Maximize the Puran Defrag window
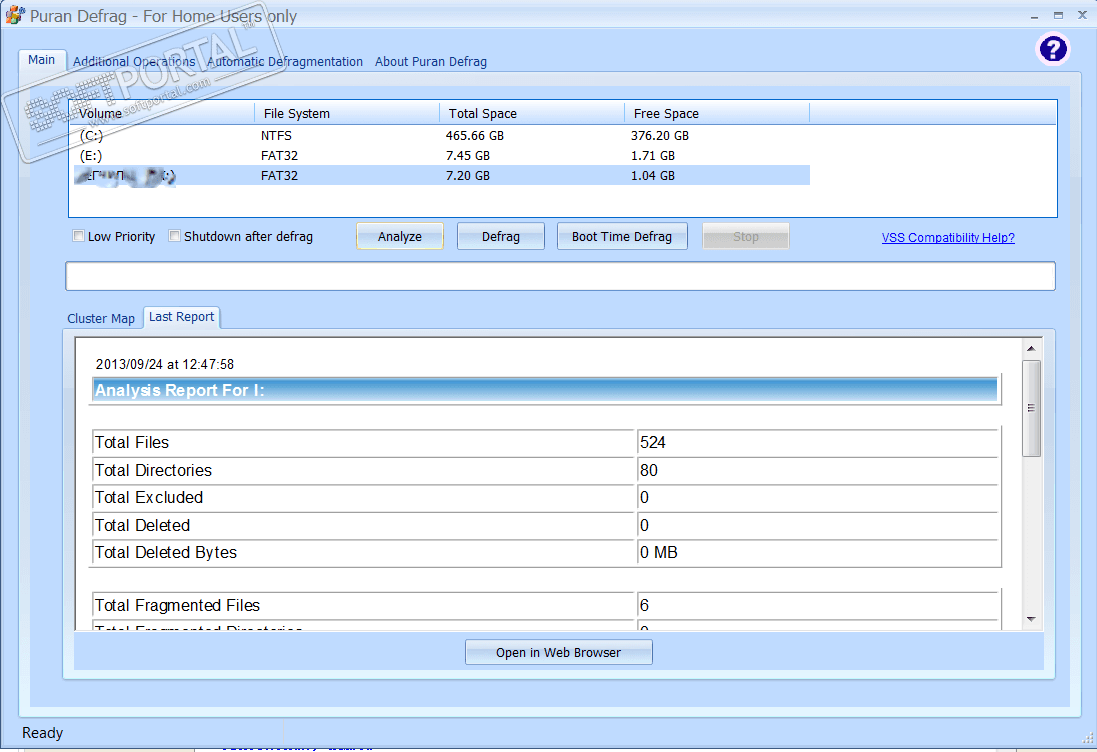This screenshot has height=752, width=1097. pos(1059,15)
